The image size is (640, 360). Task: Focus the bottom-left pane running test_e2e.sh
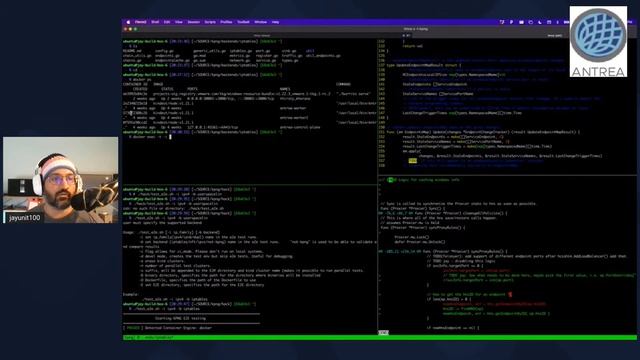tap(249, 260)
